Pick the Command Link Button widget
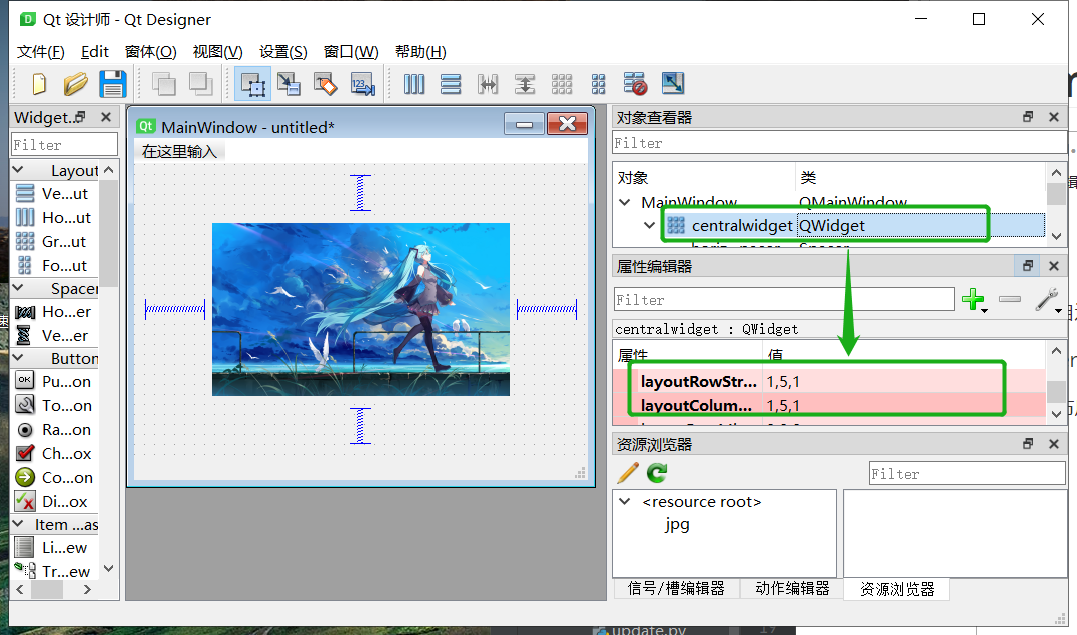 (54, 478)
